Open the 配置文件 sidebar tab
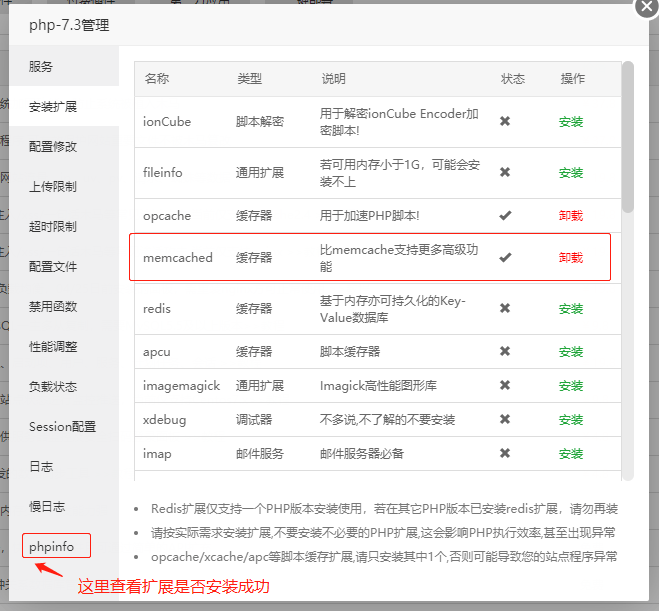Viewport: 659px width, 611px height. pyautogui.click(x=64, y=266)
